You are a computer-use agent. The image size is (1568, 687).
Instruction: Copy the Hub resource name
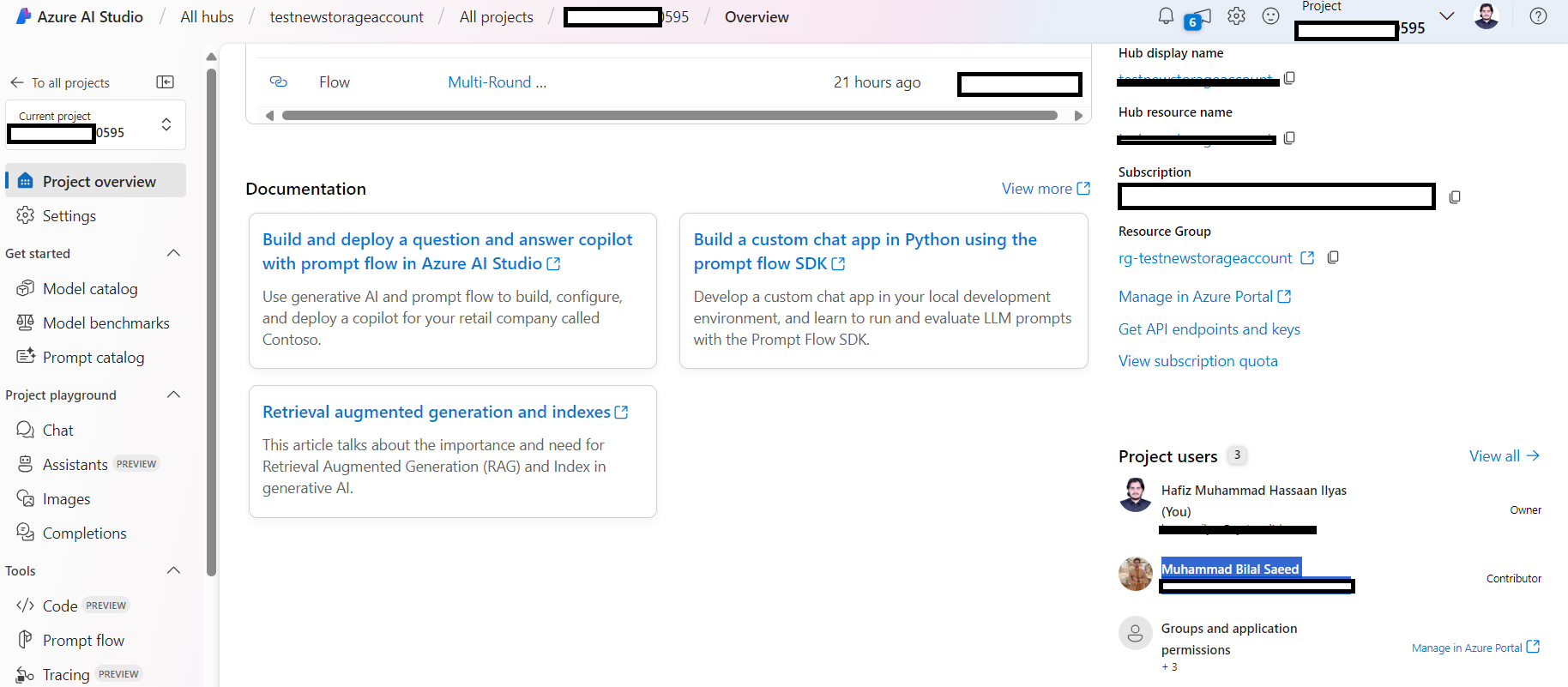(1289, 138)
